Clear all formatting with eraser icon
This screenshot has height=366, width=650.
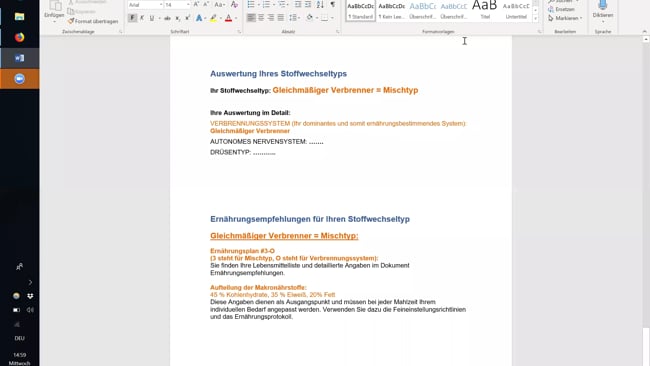[234, 5]
